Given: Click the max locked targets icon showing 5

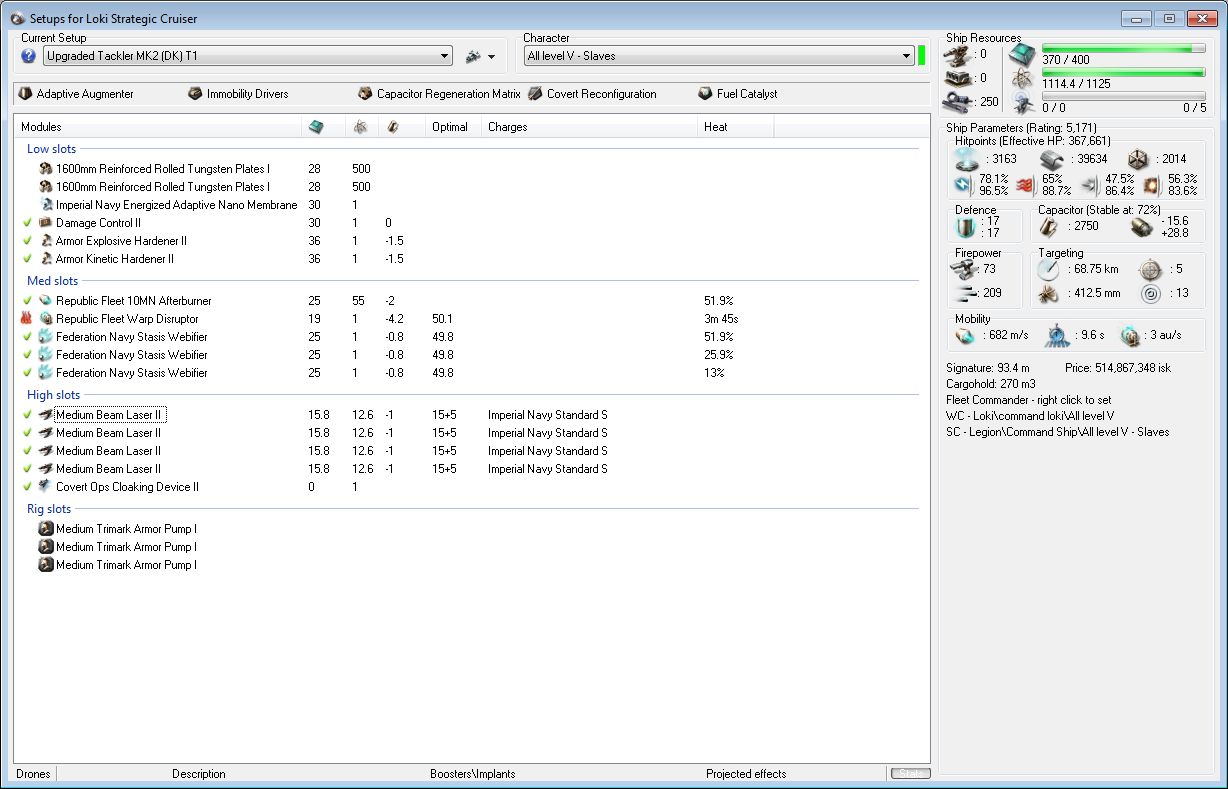Looking at the screenshot, I should (1150, 270).
